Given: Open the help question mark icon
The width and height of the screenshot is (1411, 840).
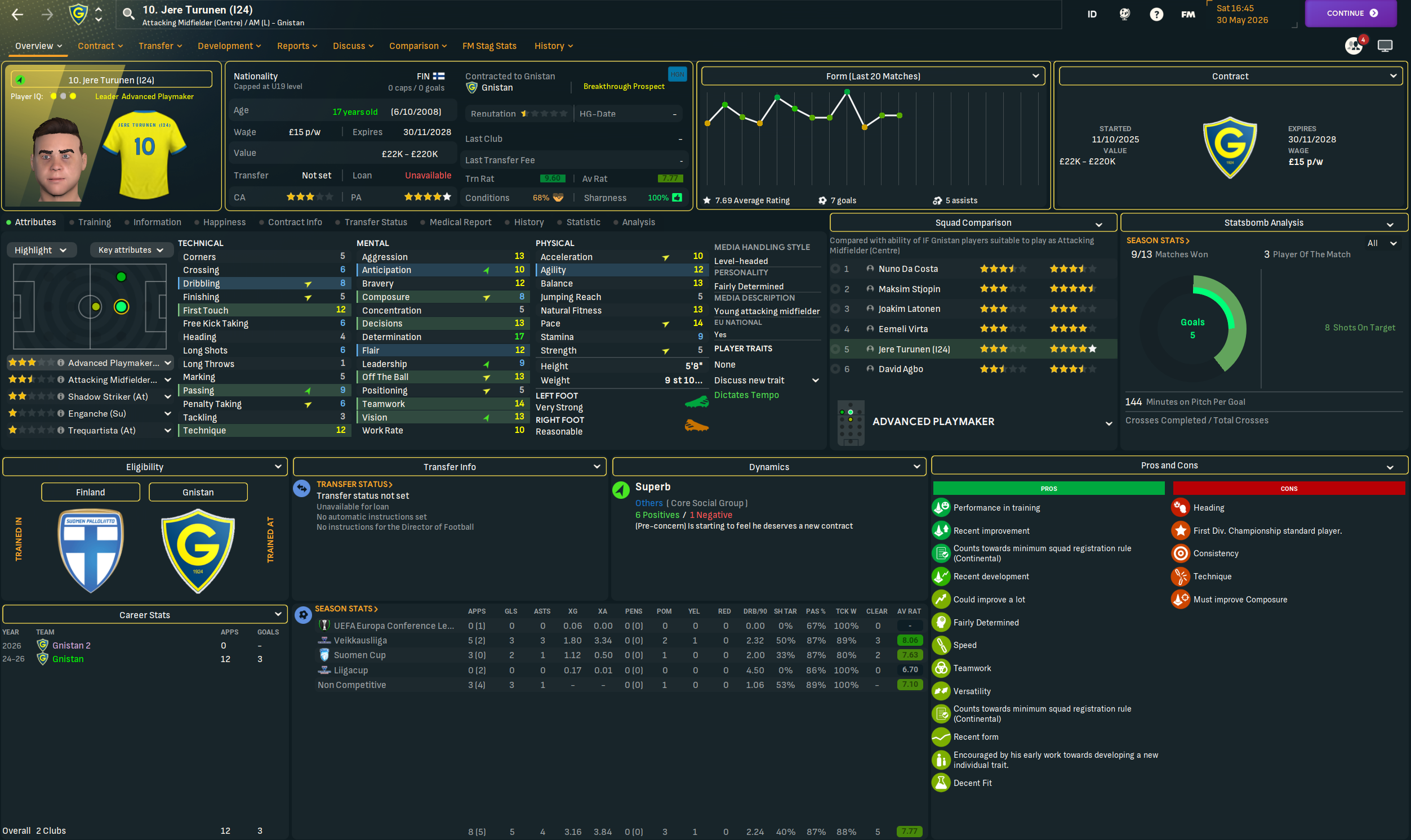Looking at the screenshot, I should point(1156,14).
